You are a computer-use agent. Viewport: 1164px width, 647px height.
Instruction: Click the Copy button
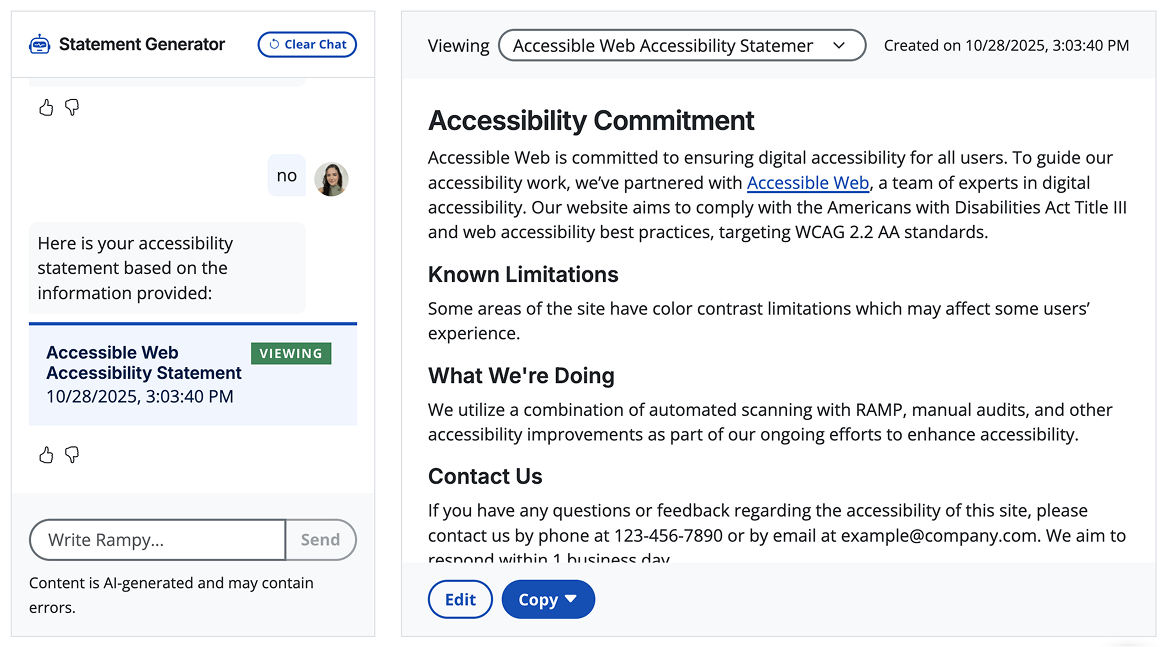pos(540,599)
